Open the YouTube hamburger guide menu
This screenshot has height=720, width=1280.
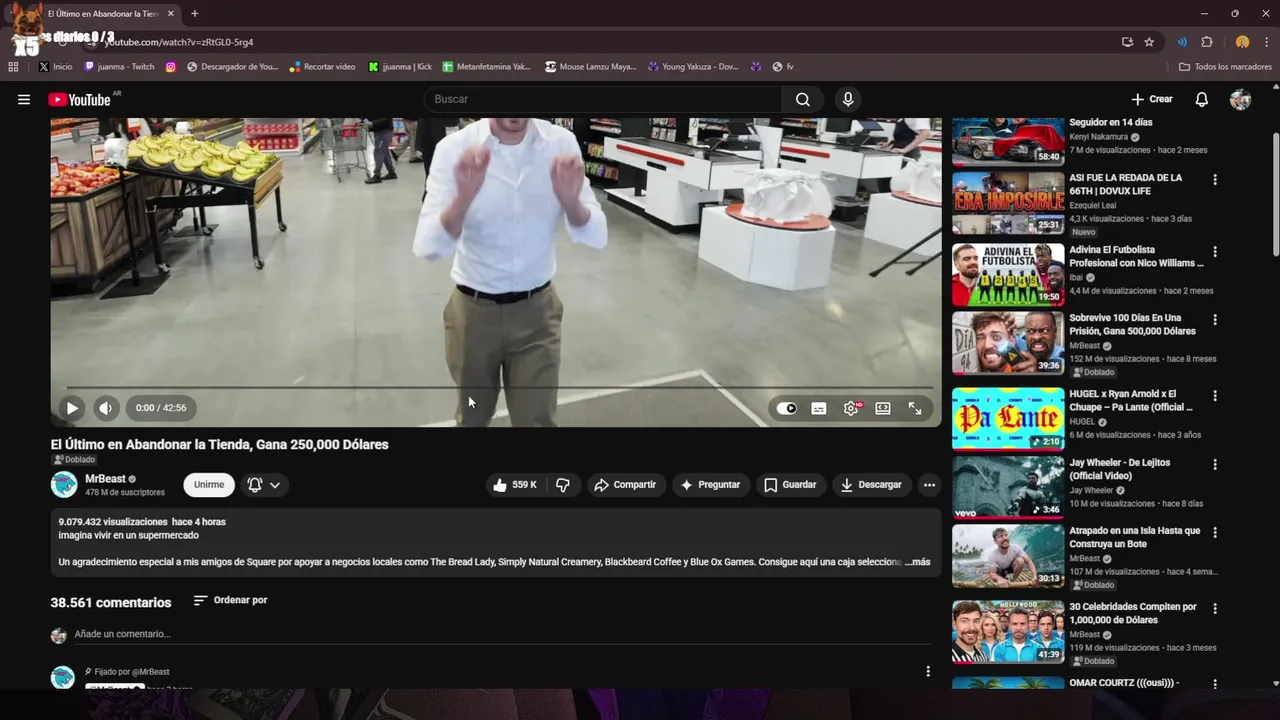tap(24, 99)
